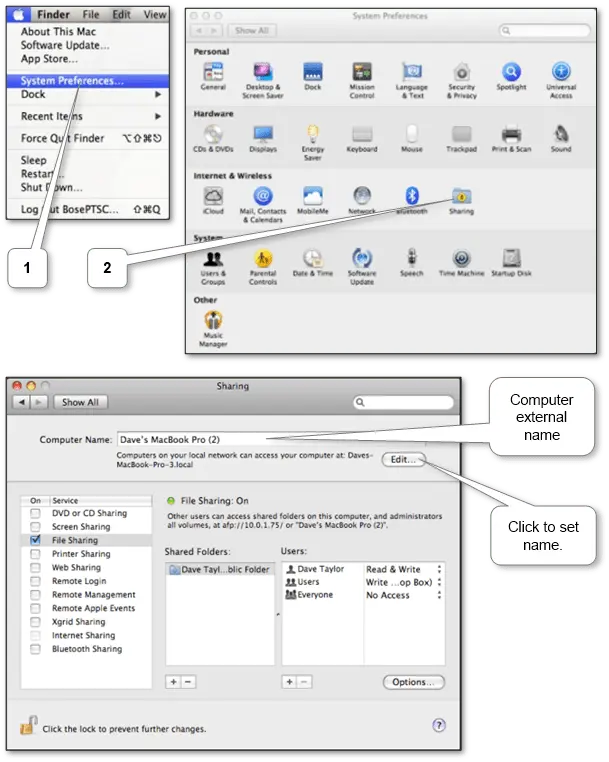Enable Xgrid Sharing checkbox
Viewport: 609px width, 762px height.
point(35,622)
